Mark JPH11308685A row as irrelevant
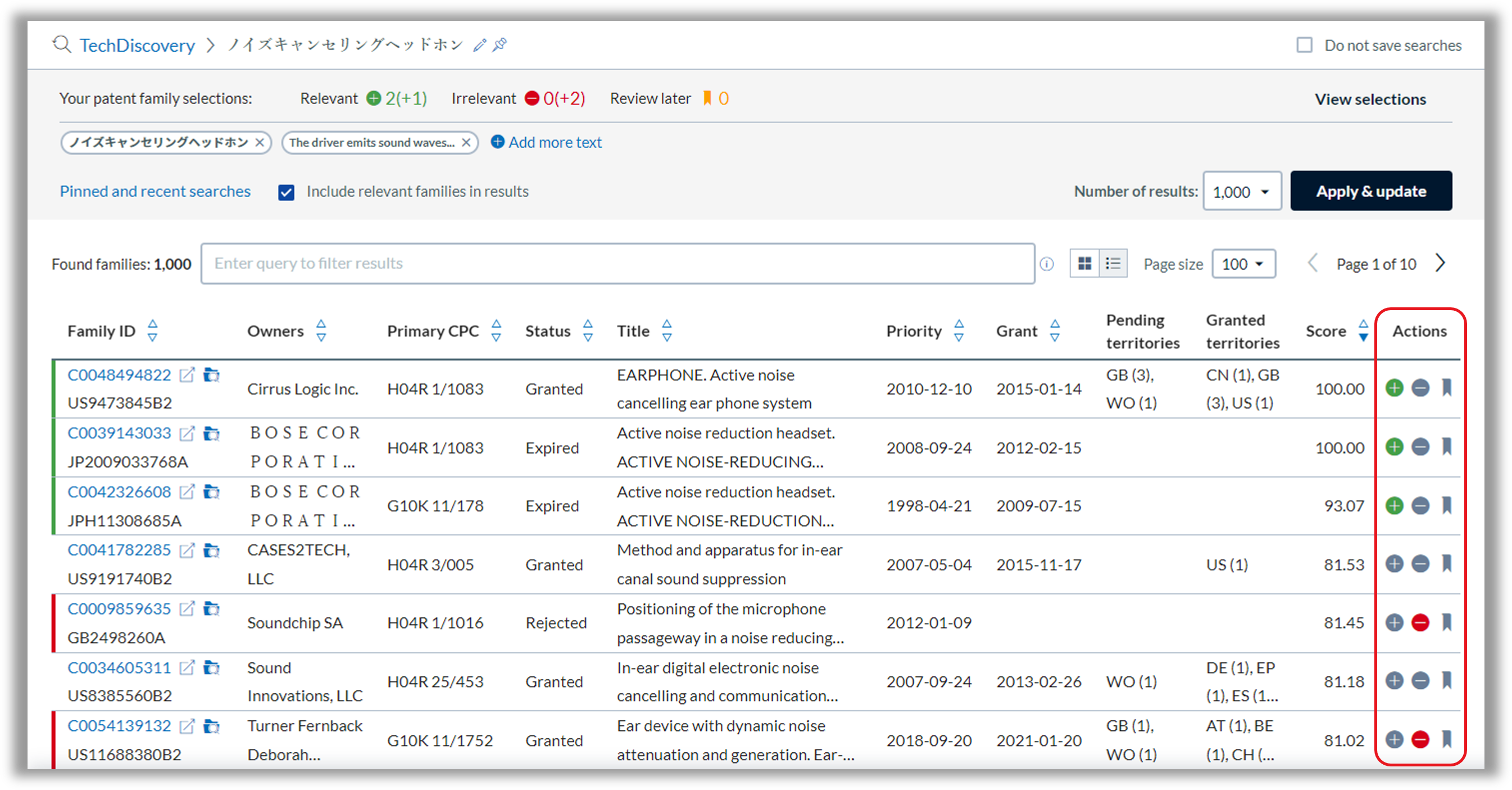Image resolution: width=1512 pixels, height=790 pixels. [1420, 505]
